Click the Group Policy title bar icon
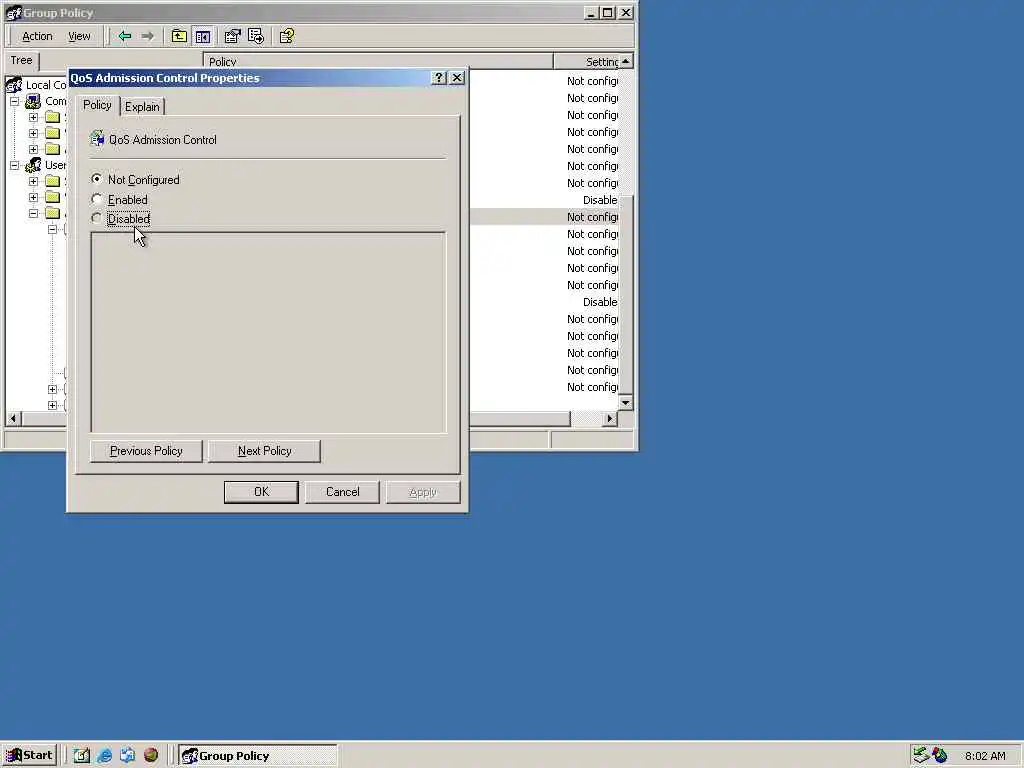The width and height of the screenshot is (1024, 768). coord(14,12)
